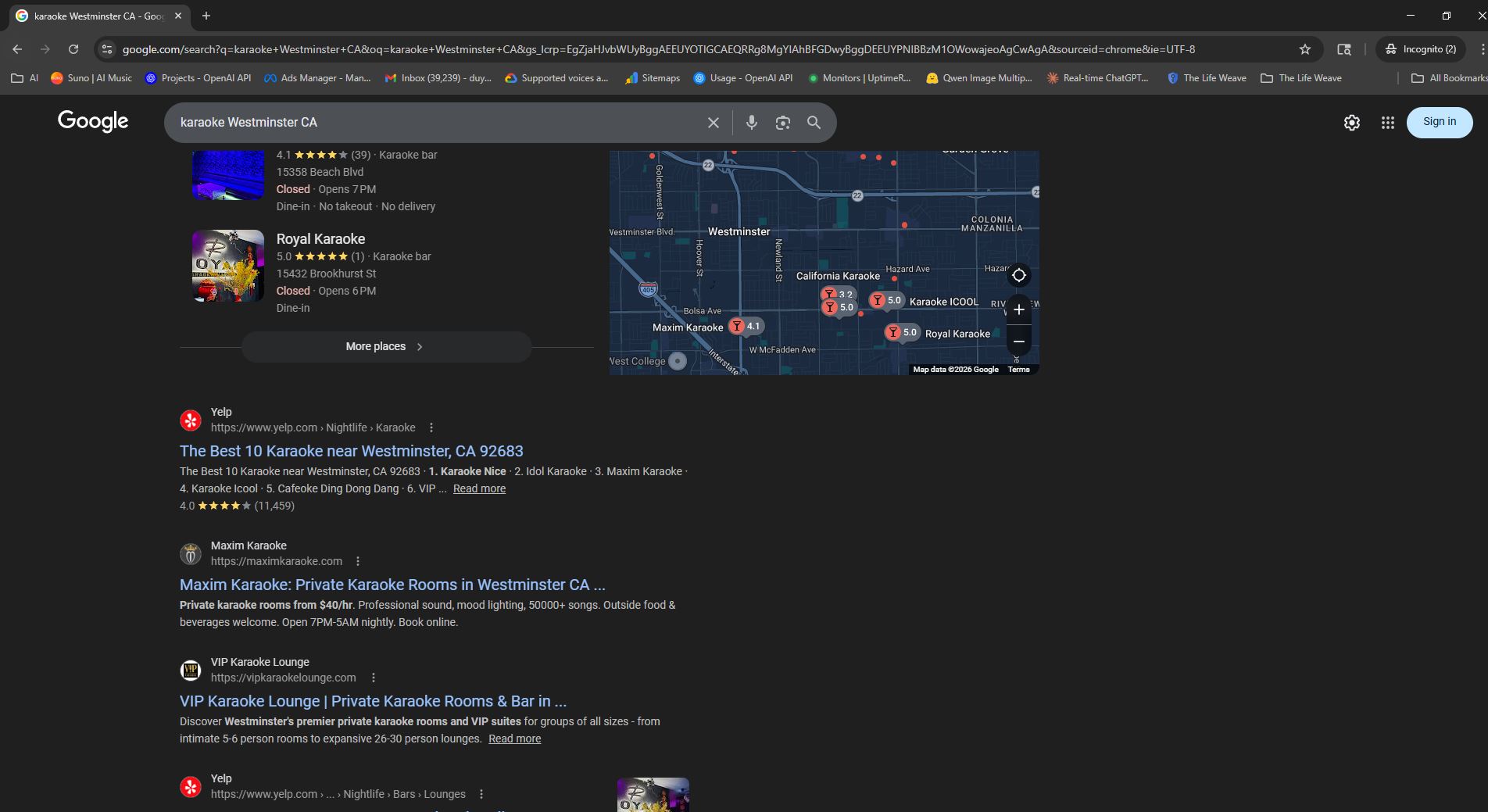Image resolution: width=1488 pixels, height=812 pixels.
Task: Open the AI bookmarks folder
Action: pyautogui.click(x=25, y=78)
